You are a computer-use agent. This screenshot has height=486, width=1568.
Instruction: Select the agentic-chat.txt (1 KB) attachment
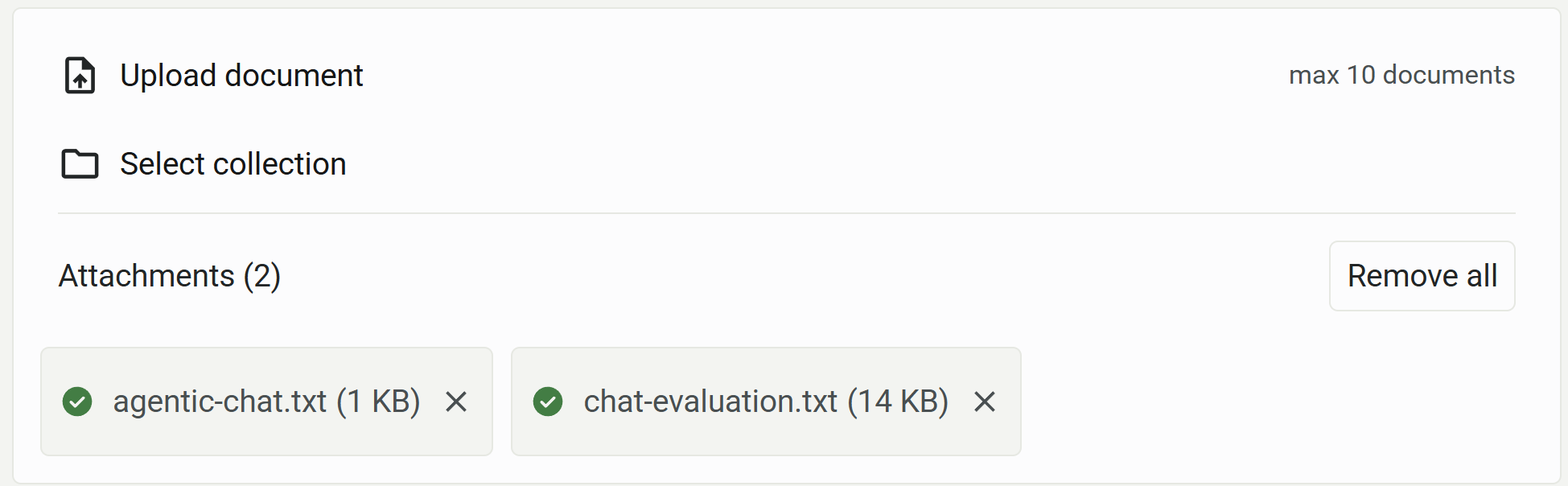pos(265,402)
